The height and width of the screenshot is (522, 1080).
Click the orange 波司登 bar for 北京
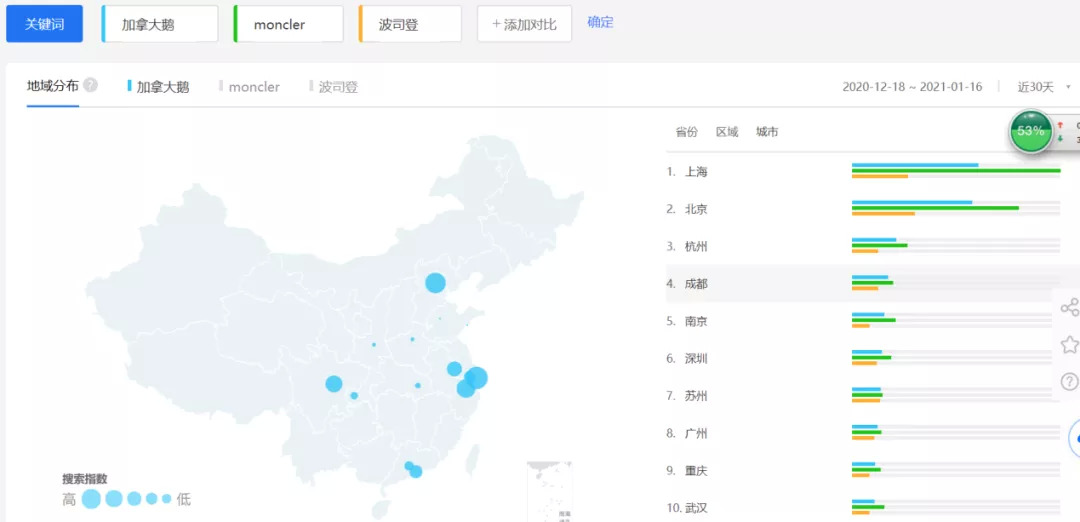pos(883,213)
